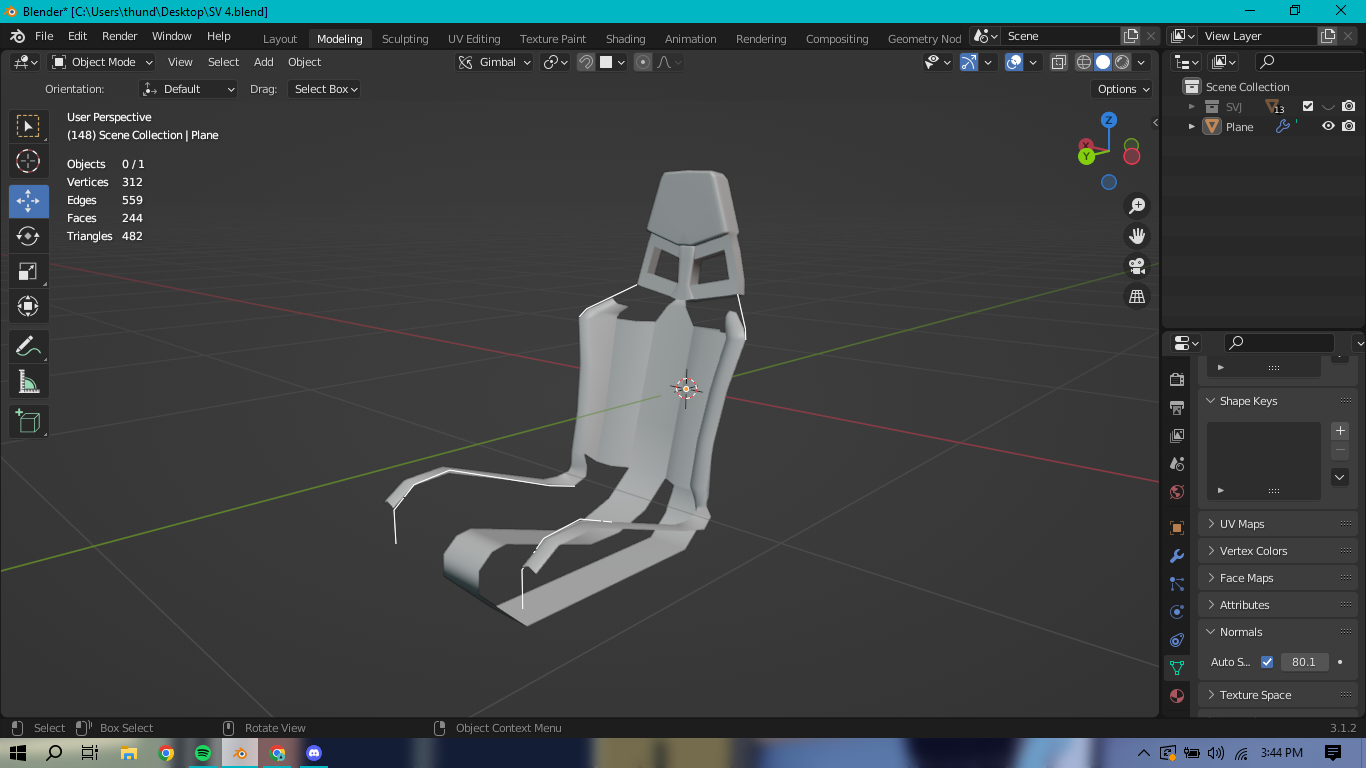
Task: Open the Render menu
Action: pos(119,36)
